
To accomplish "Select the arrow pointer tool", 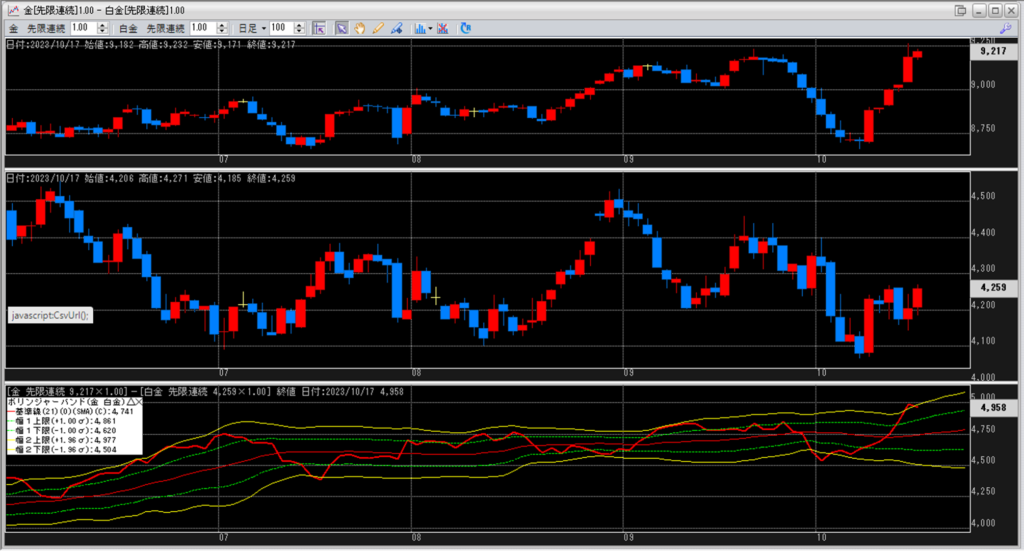I will click(341, 28).
